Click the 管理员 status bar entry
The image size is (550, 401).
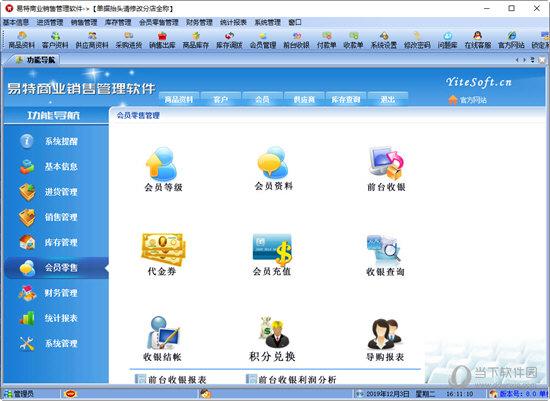[20, 394]
